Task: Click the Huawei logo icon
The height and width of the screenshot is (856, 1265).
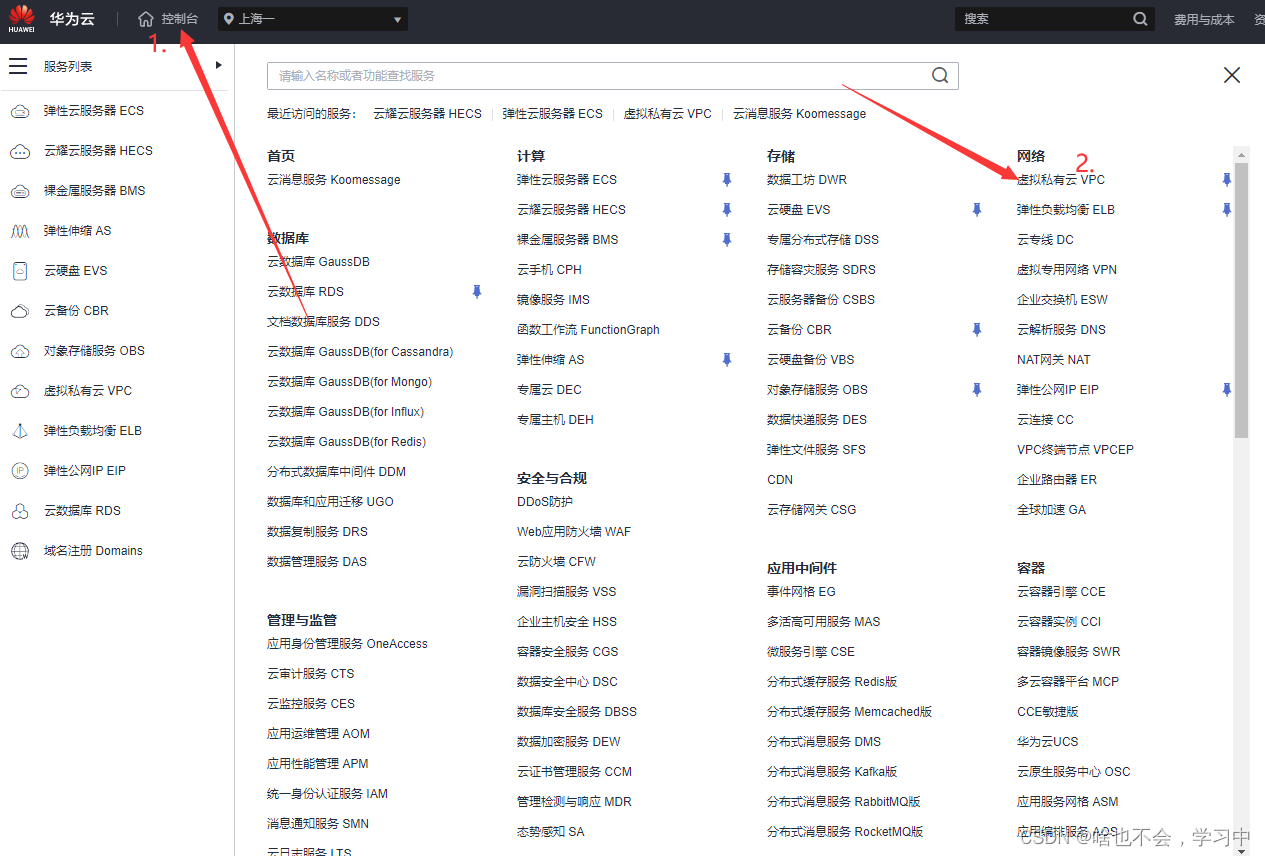Action: pyautogui.click(x=22, y=18)
